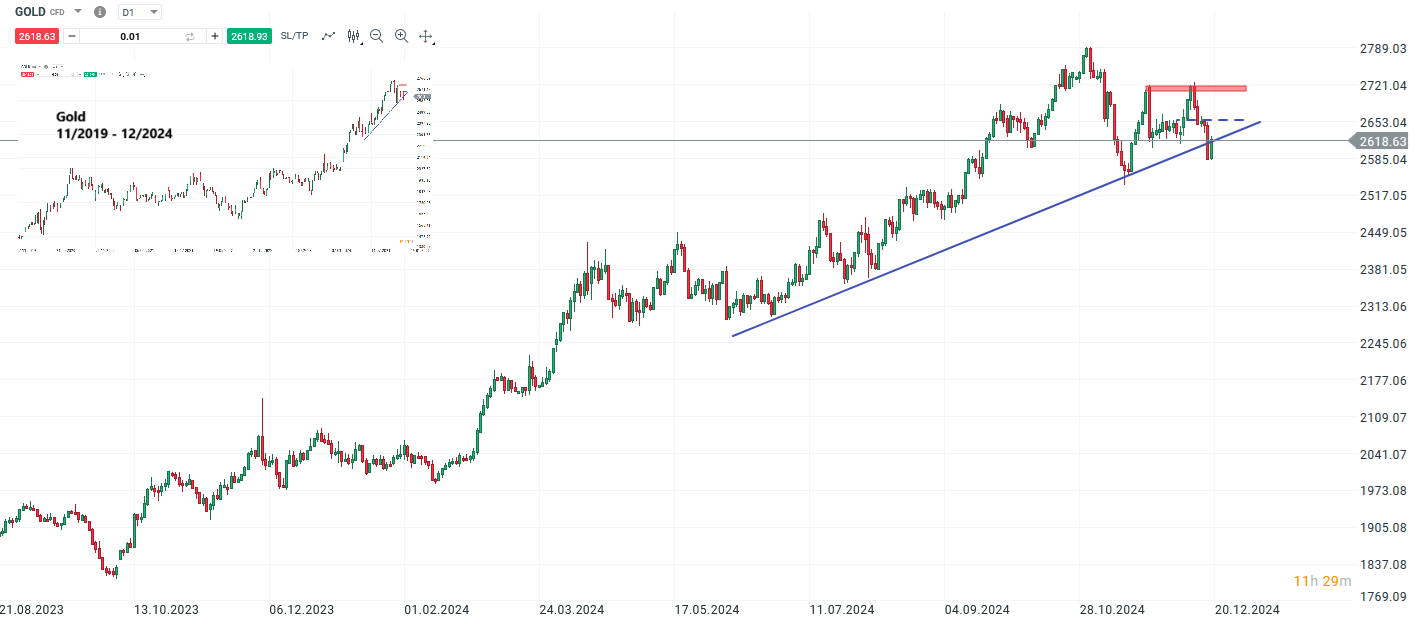Image resolution: width=1416 pixels, height=632 pixels.
Task: Open the indicators settings icon
Action: [x=353, y=36]
